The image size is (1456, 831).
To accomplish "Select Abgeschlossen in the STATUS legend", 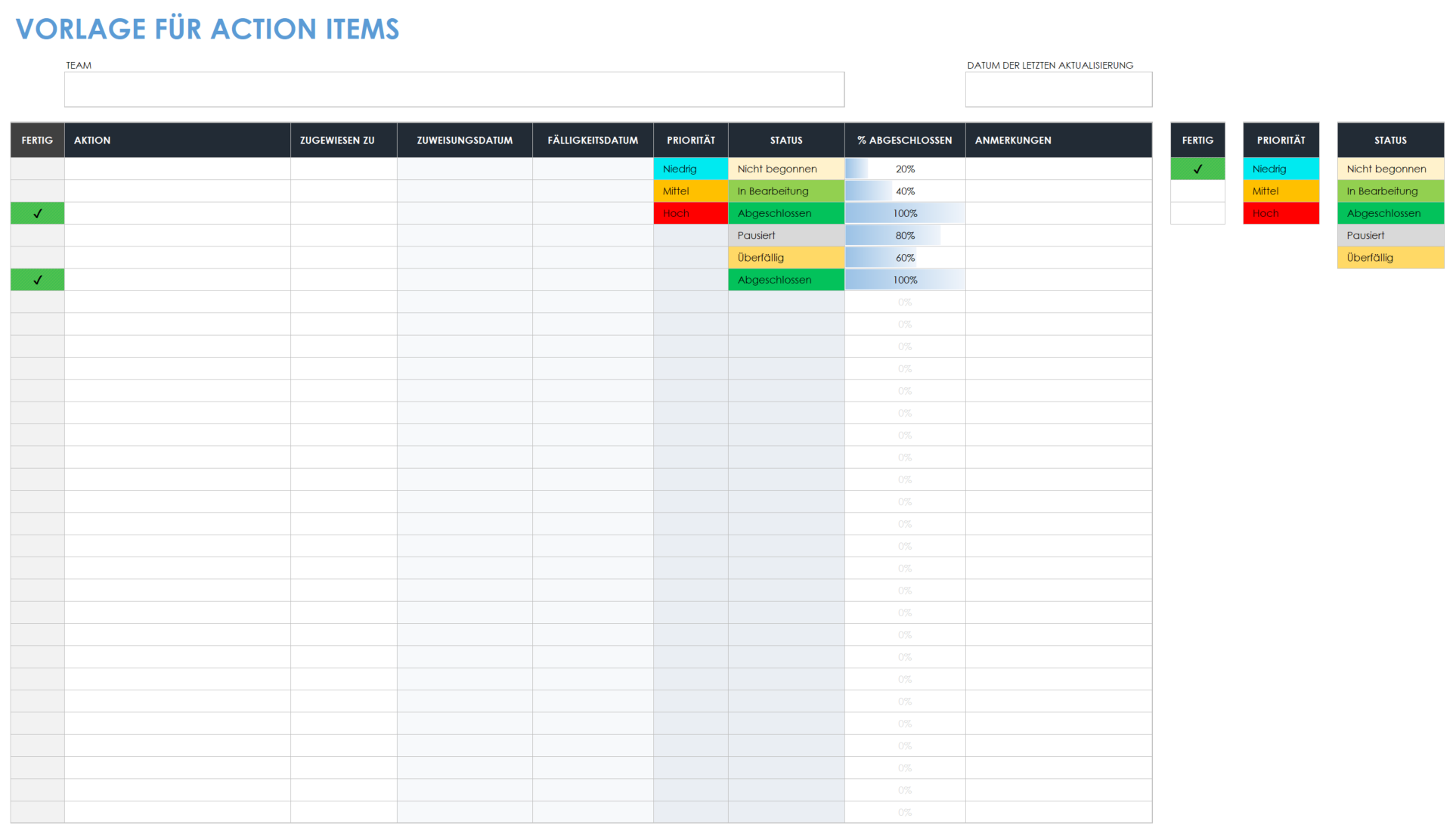I will [x=1390, y=213].
